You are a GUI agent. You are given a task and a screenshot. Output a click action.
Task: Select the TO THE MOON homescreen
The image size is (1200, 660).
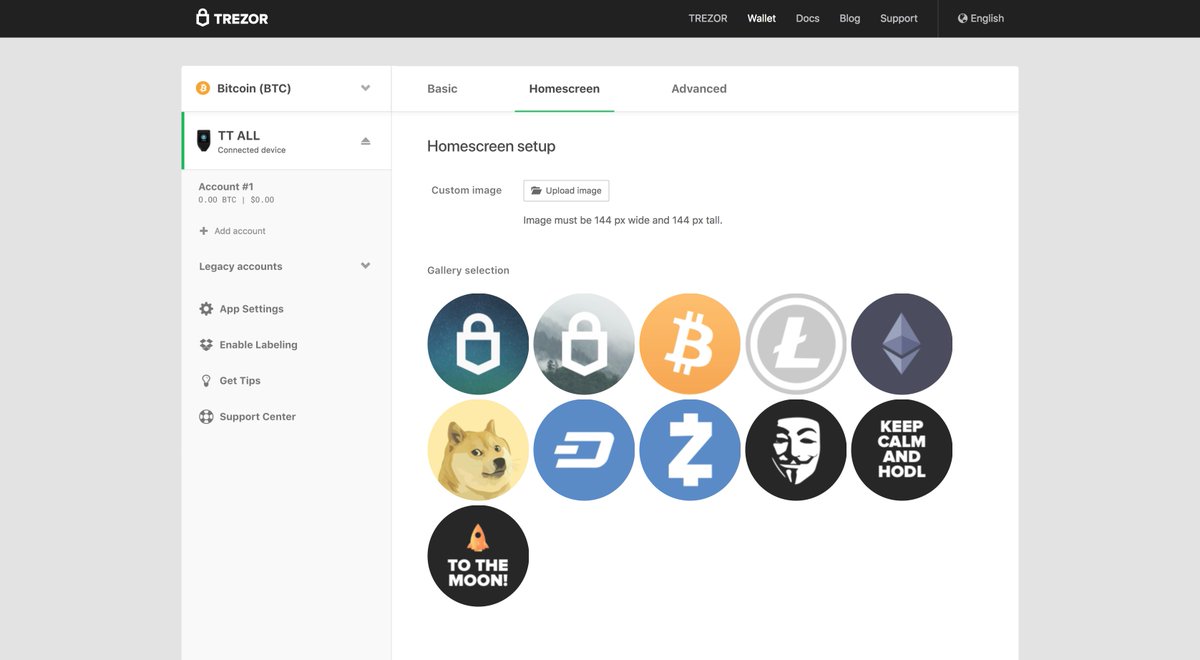click(x=478, y=555)
